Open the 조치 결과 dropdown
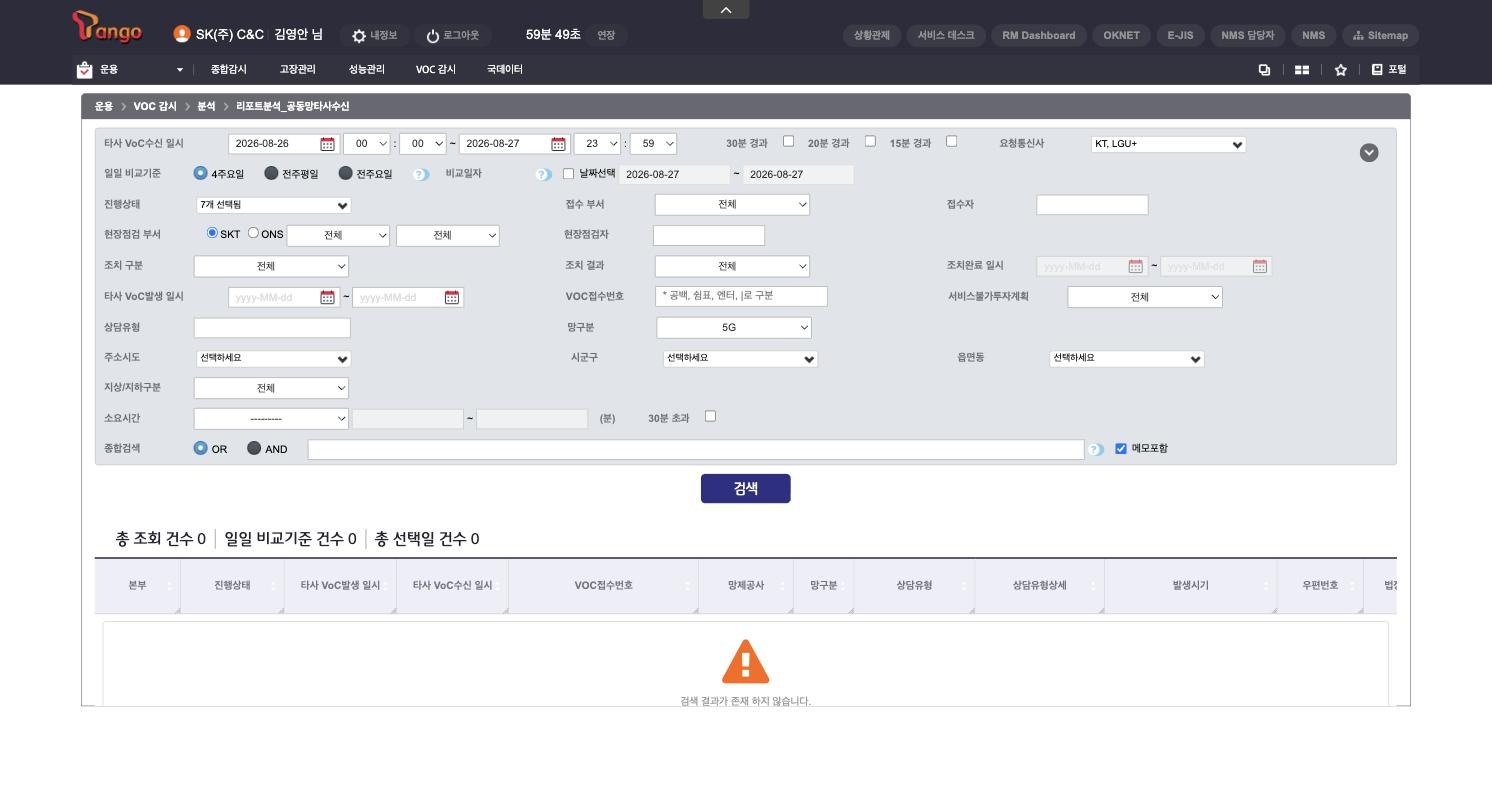The height and width of the screenshot is (812, 1492). pos(732,266)
